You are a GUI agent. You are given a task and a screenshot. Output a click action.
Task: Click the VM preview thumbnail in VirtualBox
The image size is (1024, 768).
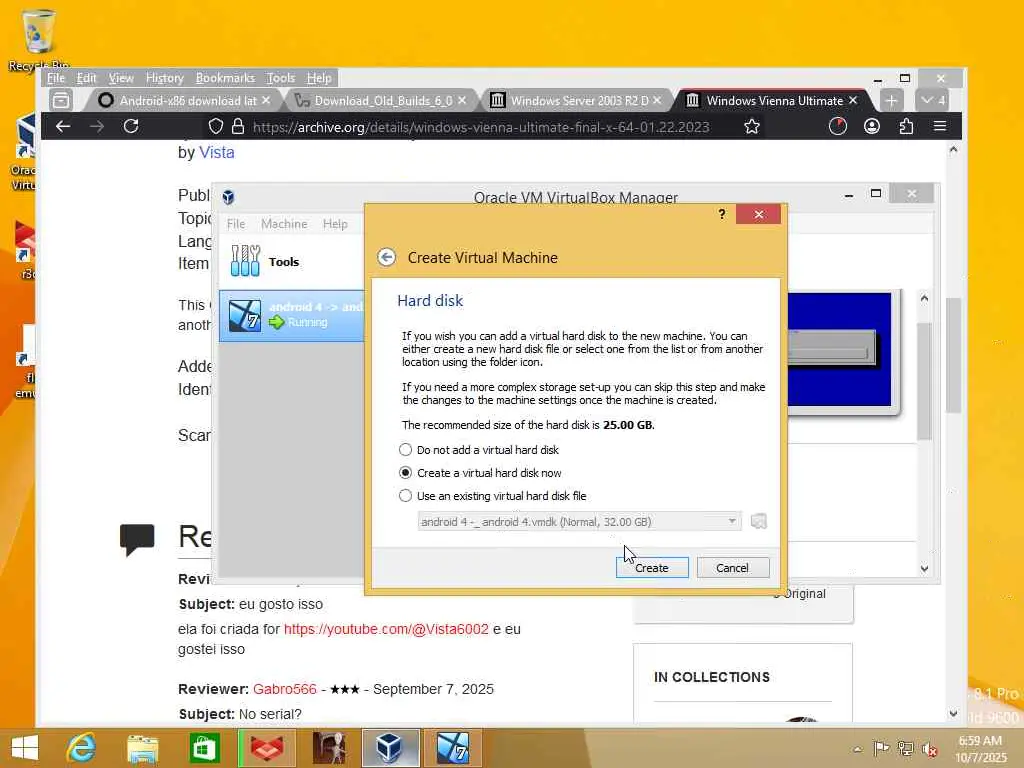click(x=841, y=351)
